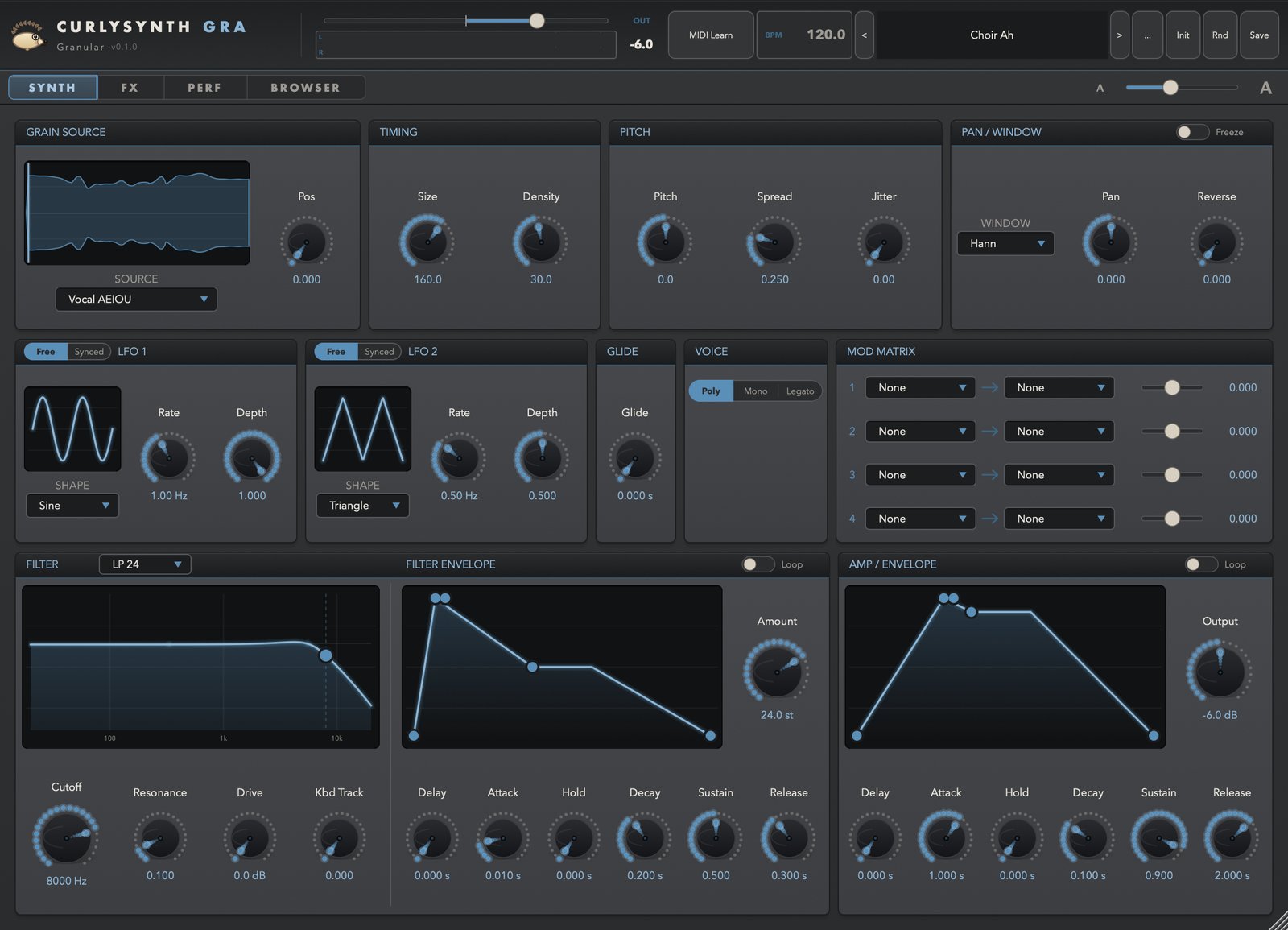Click the Init preset button

[1183, 35]
